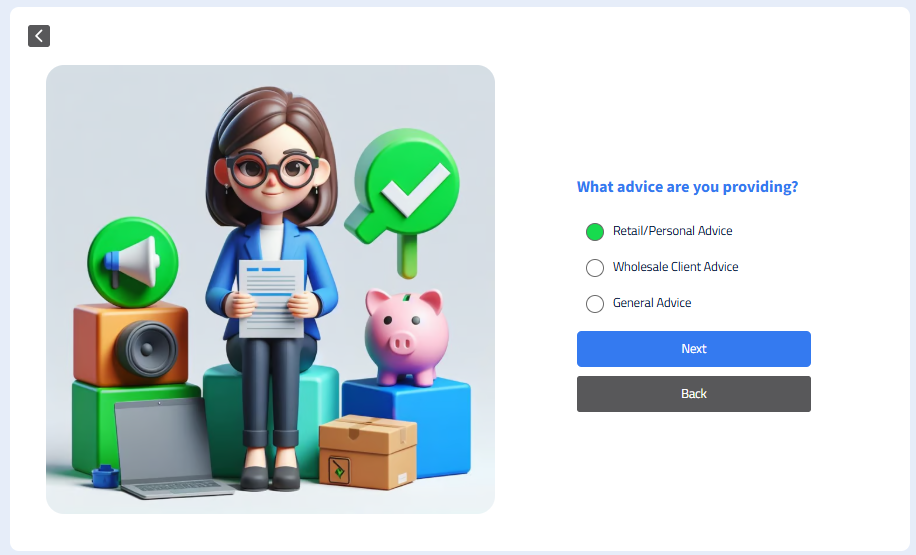Click the small blue ink bottle near the laptop
This screenshot has width=916, height=555.
tap(105, 477)
